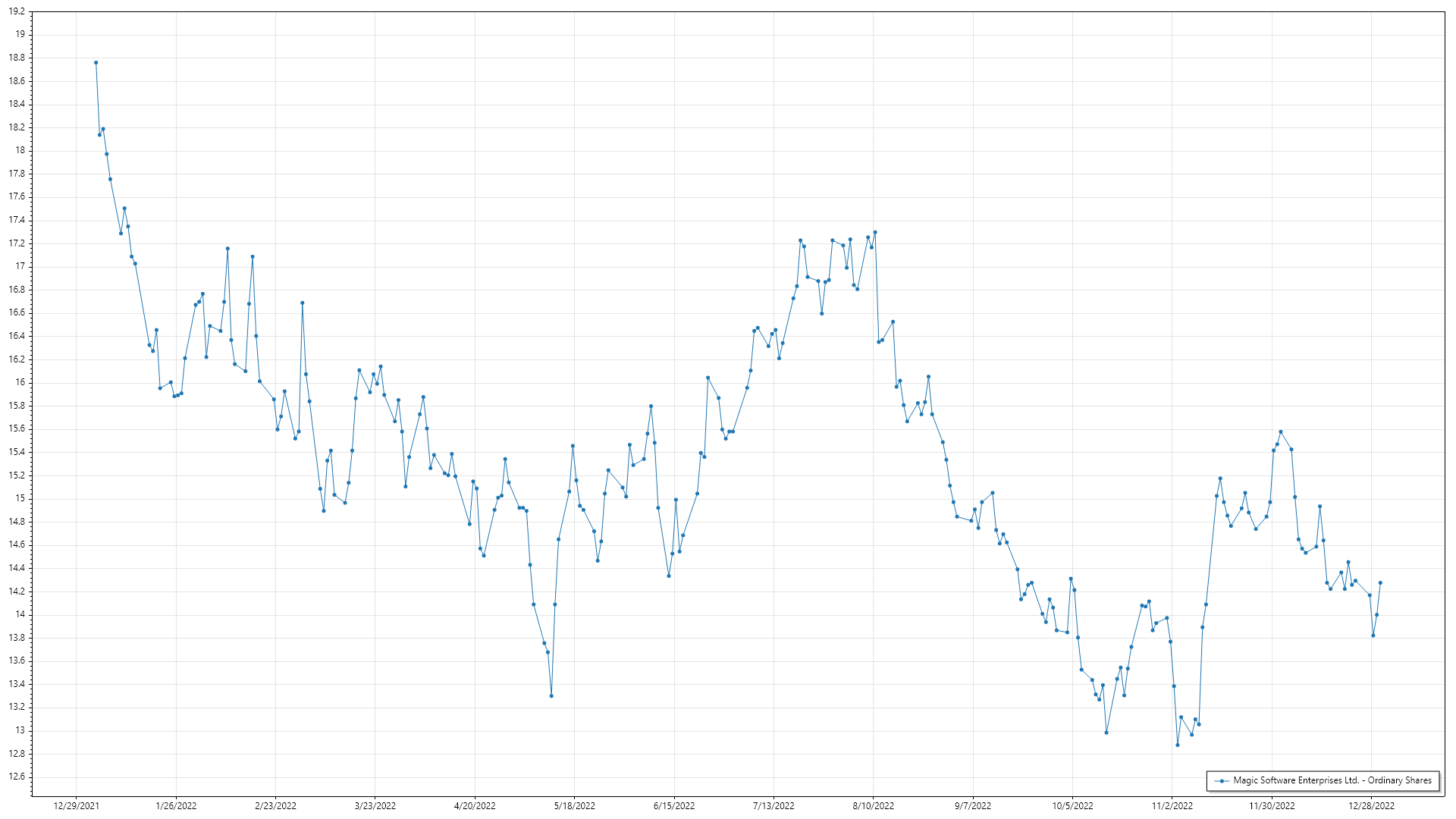Click the first data point near 18.8
Viewport: 1456px width, 819px height.
click(x=96, y=63)
